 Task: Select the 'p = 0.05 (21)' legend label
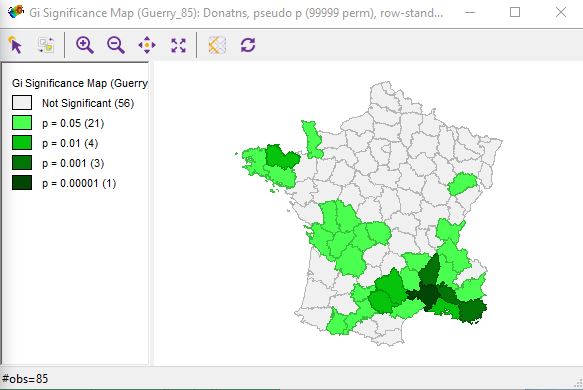(x=73, y=123)
